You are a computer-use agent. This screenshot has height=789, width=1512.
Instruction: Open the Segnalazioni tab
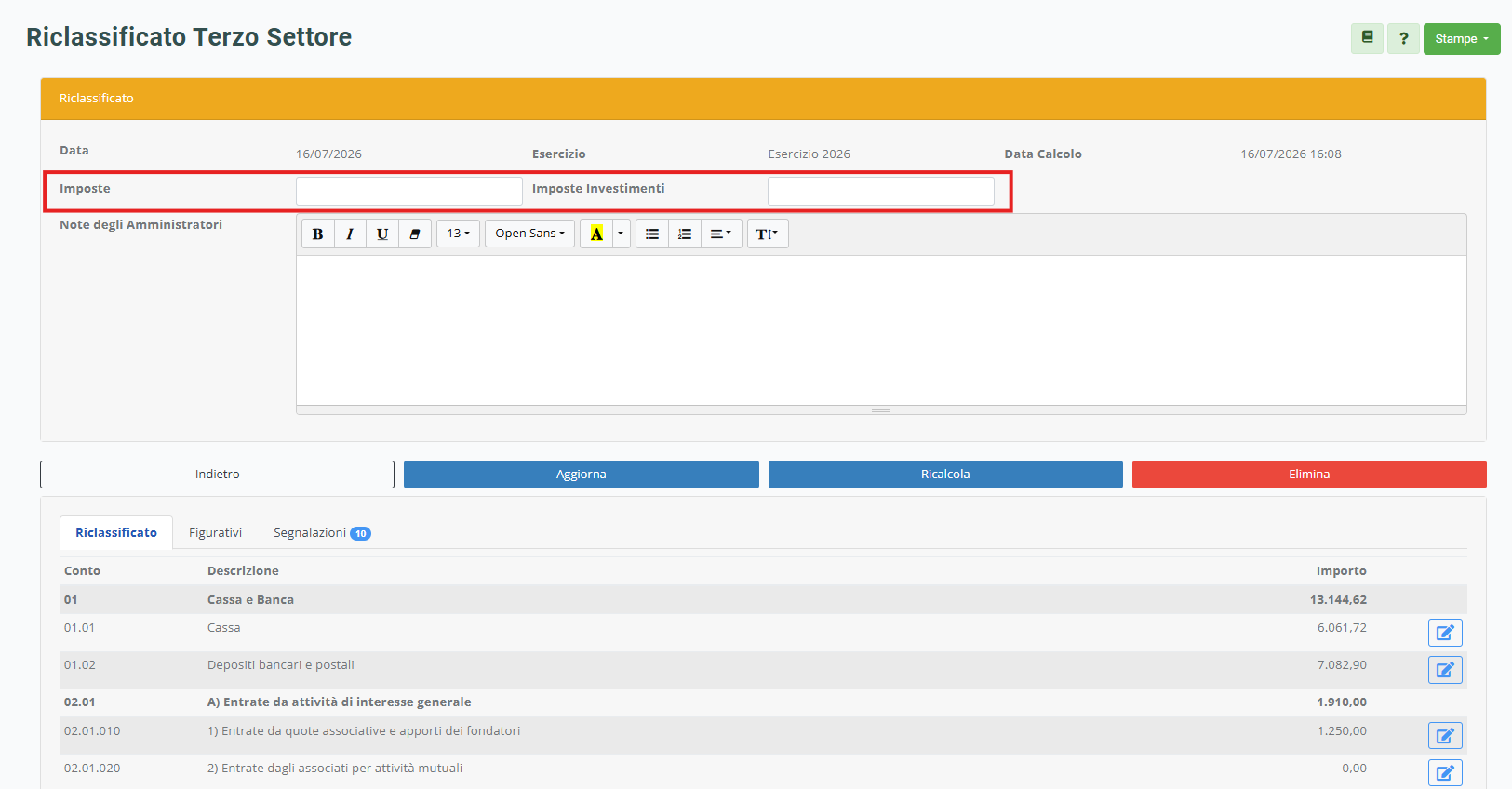pos(322,533)
